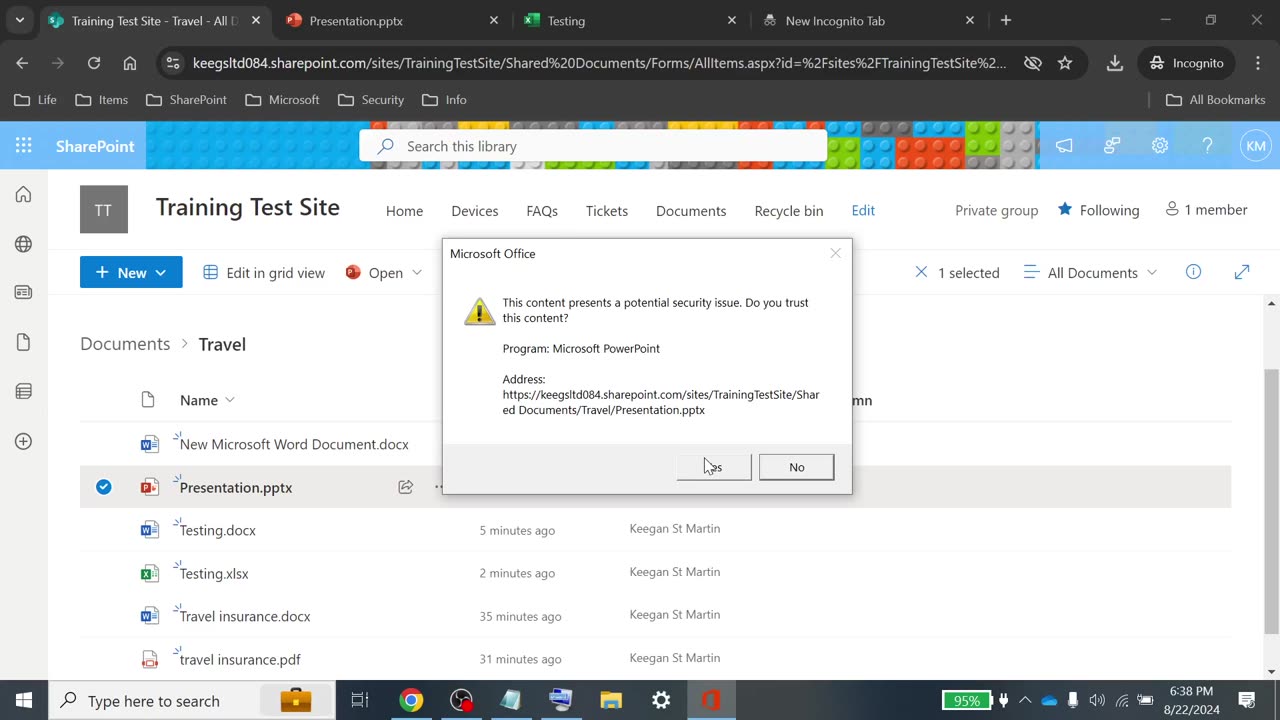Open Chrome downloads icon
The image size is (1280, 720).
[x=1114, y=63]
